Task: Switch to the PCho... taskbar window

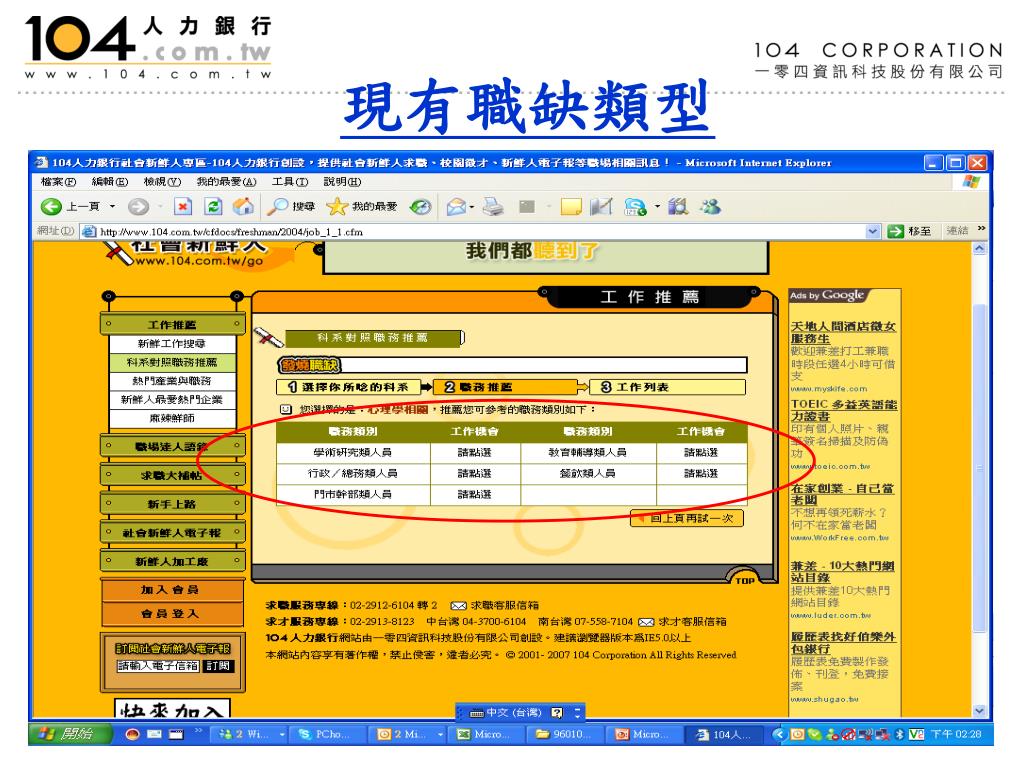Action: coord(325,734)
